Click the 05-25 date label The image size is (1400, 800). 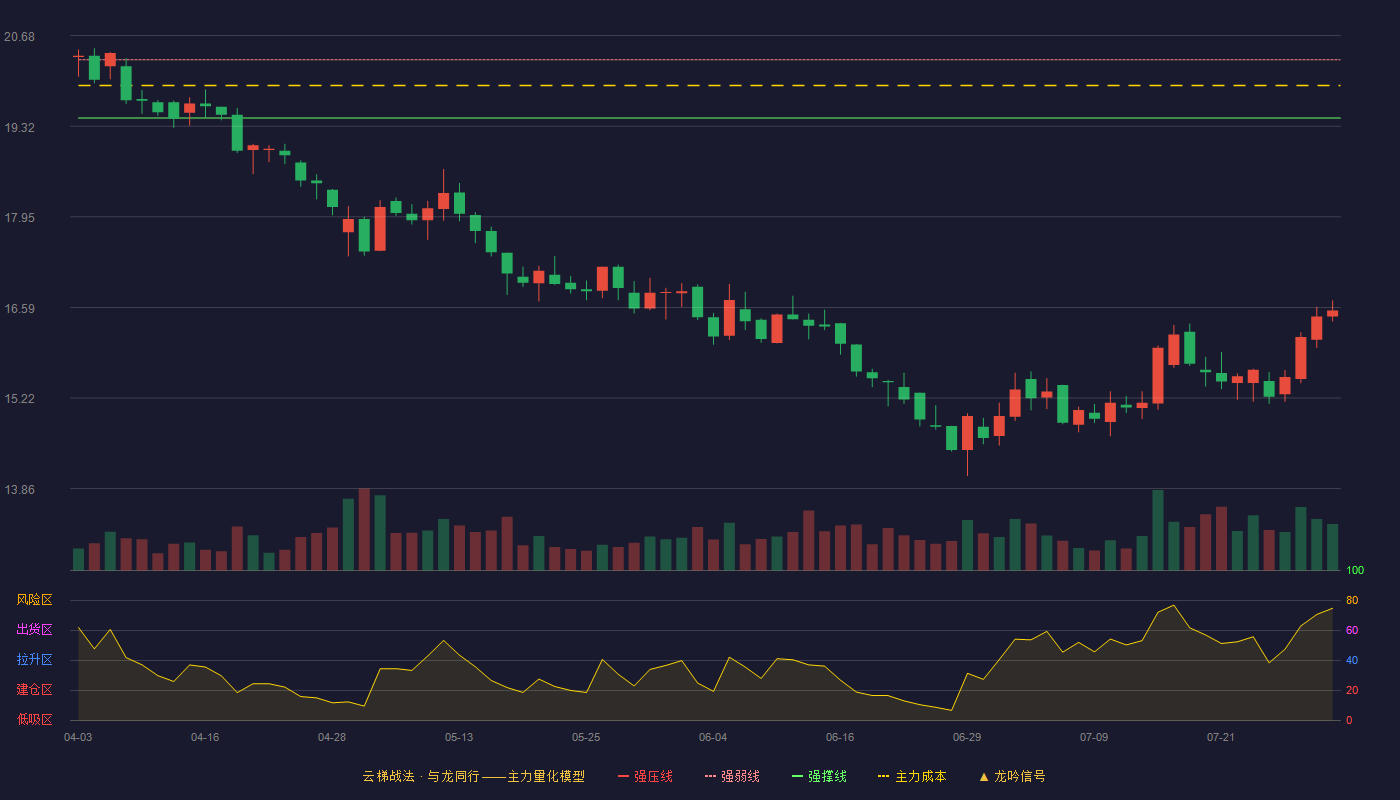click(586, 737)
